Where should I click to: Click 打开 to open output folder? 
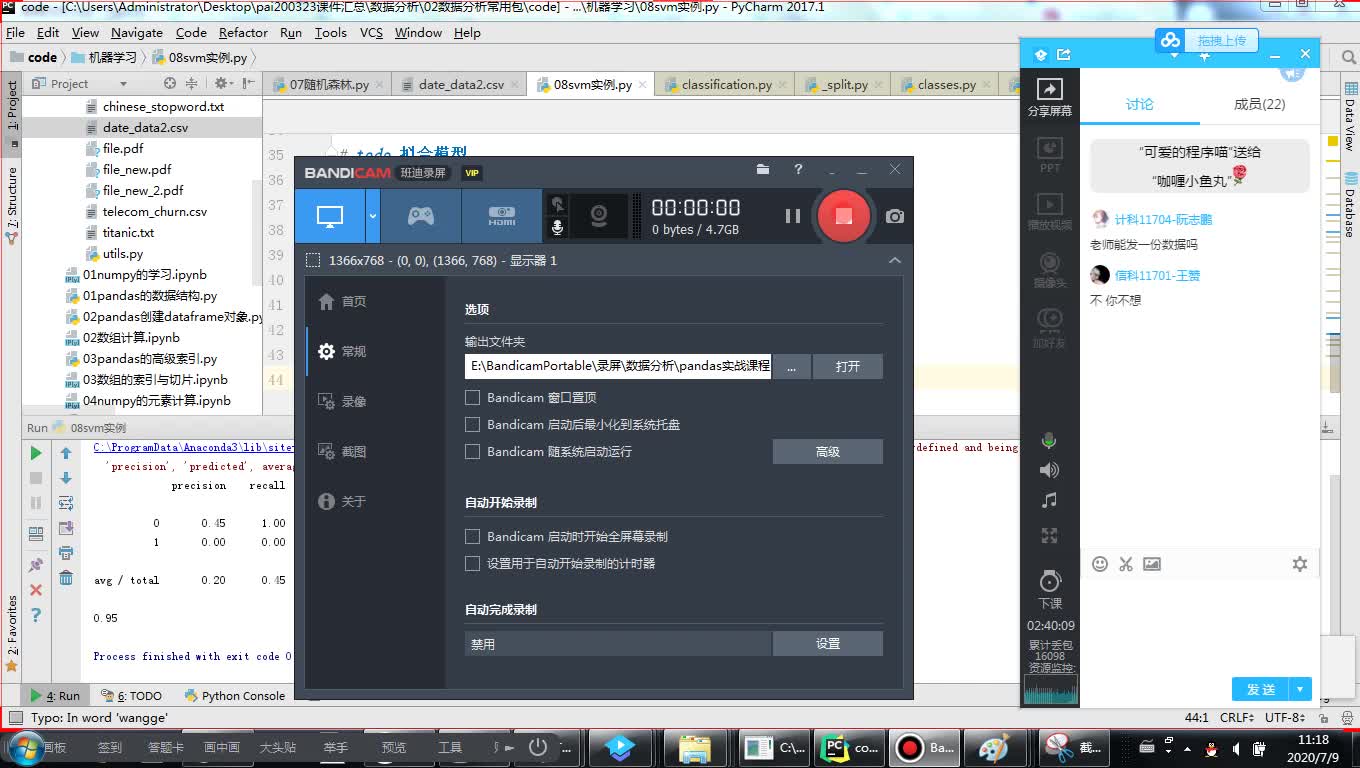tap(848, 366)
